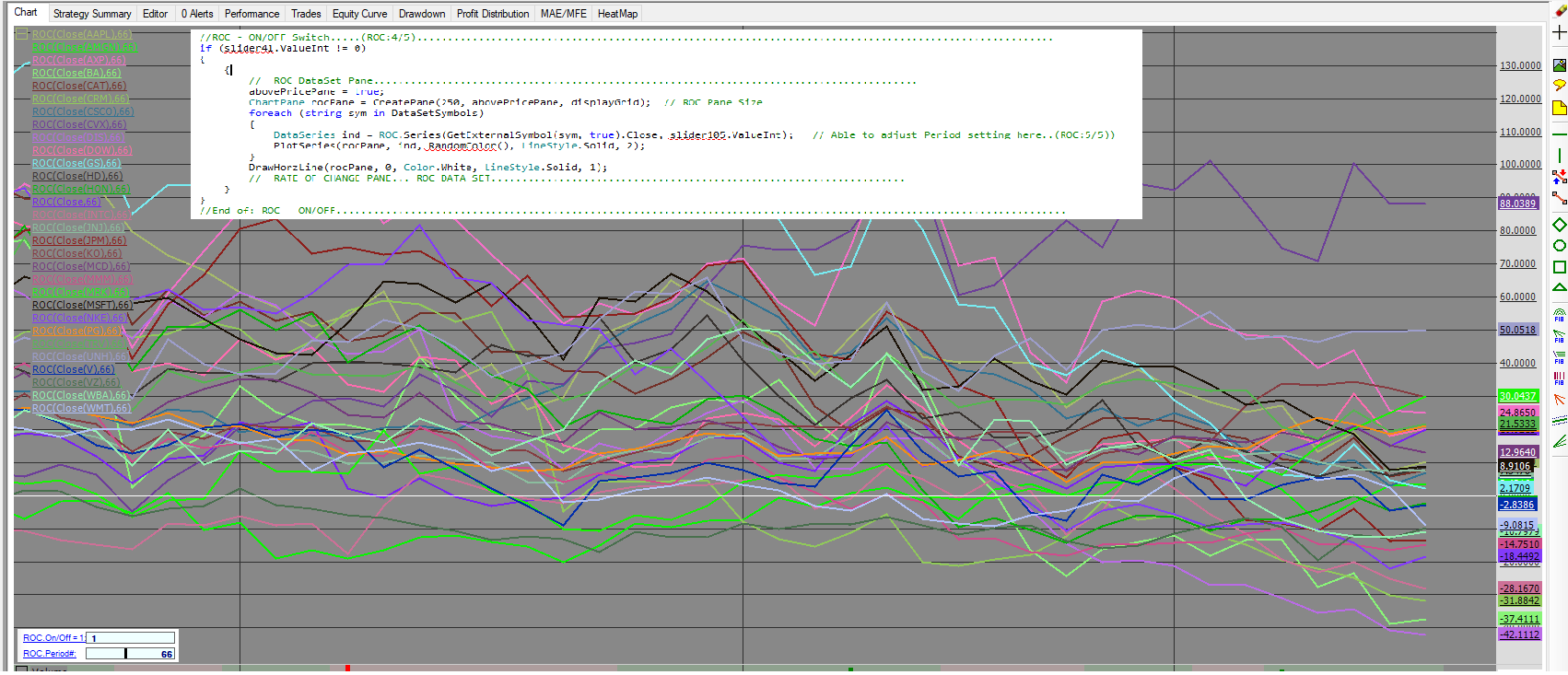Select the ROC(Close(KO),66) series label
This screenshot has height=675, width=1568.
click(x=76, y=253)
